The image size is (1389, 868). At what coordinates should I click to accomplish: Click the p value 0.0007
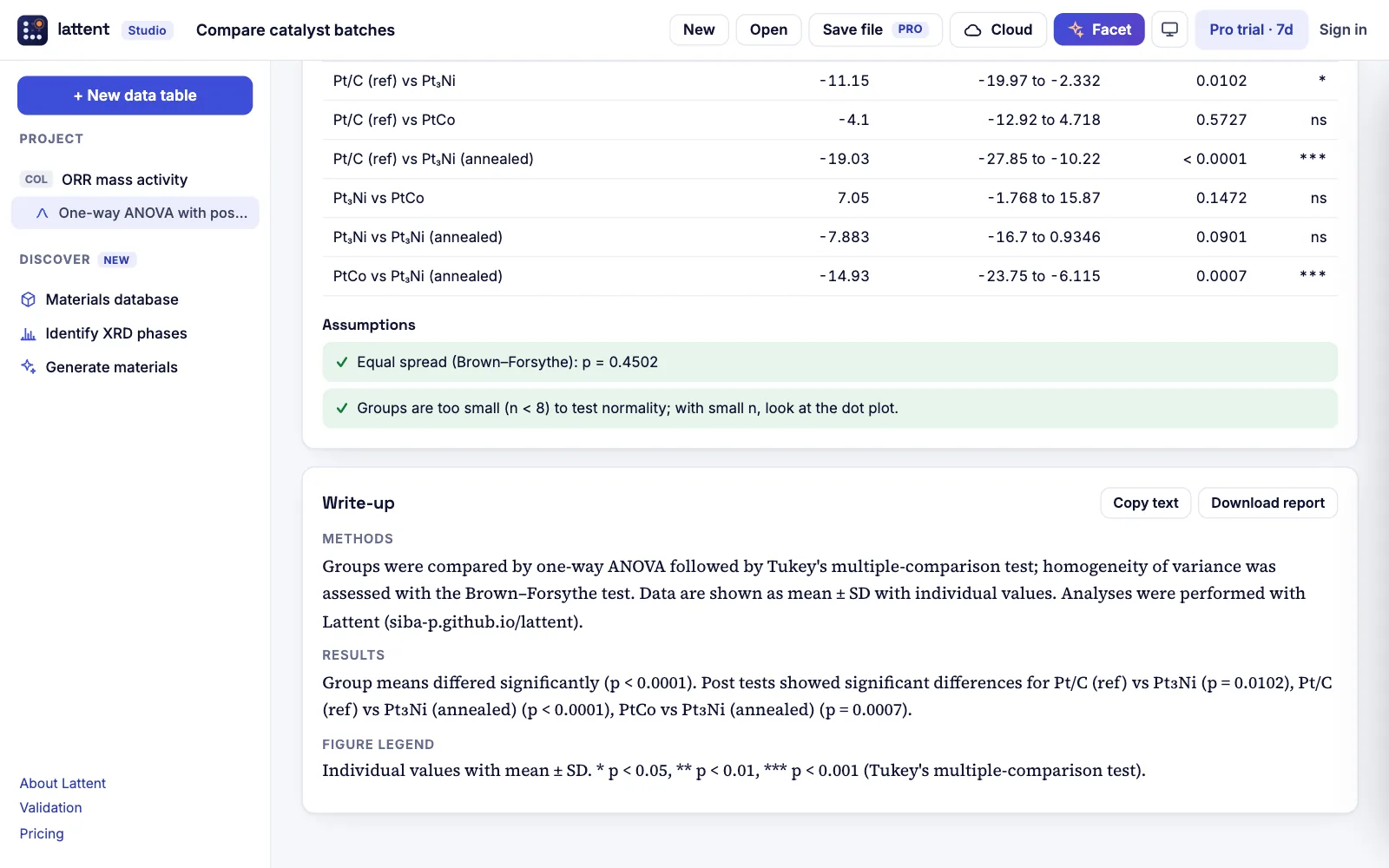coord(1221,276)
